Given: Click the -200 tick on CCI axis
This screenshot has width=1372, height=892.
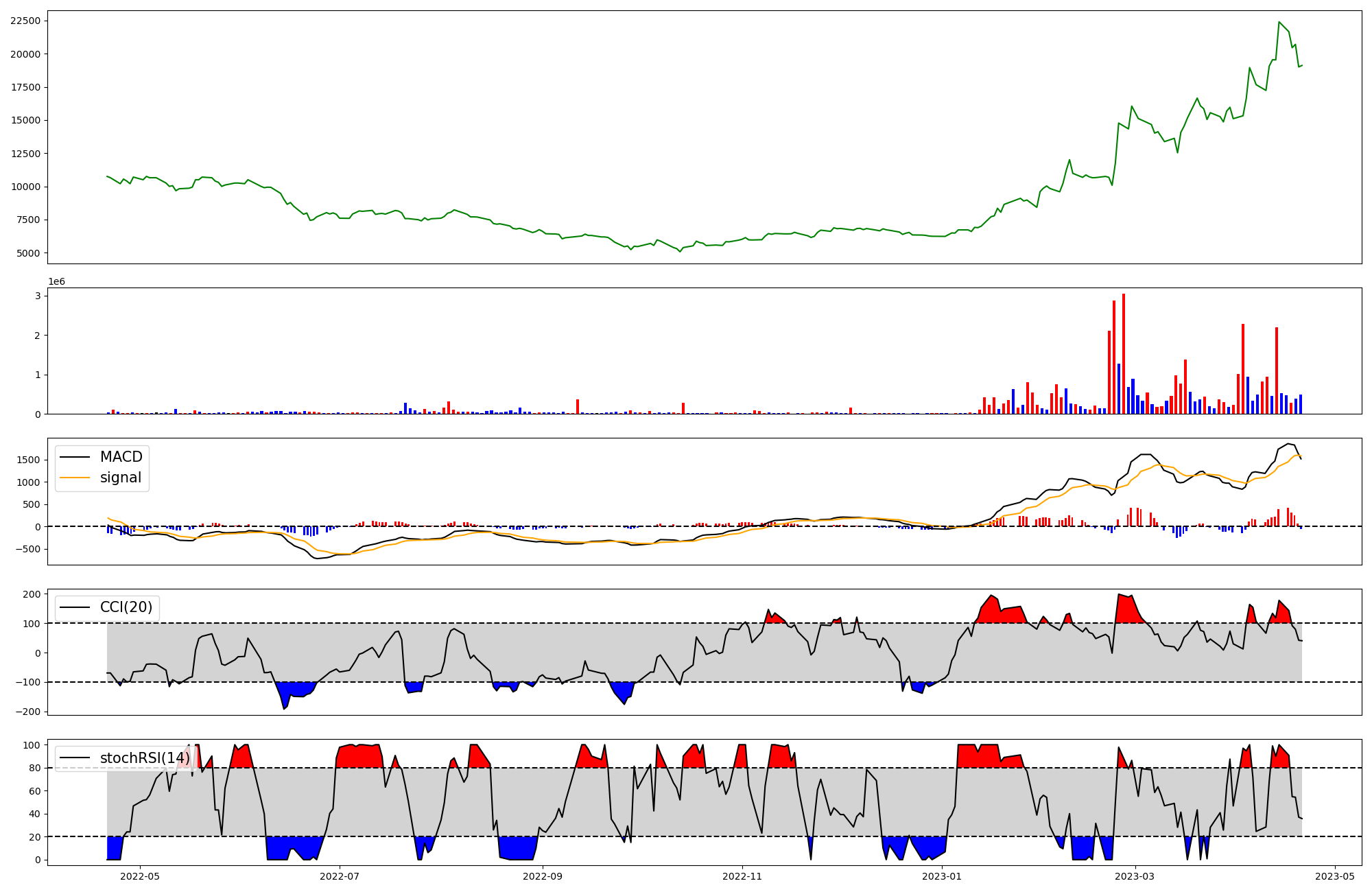Looking at the screenshot, I should [x=29, y=712].
